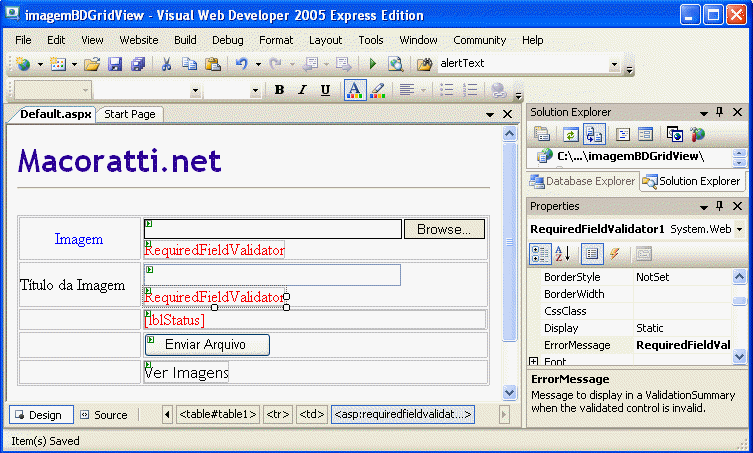
Task: Undo last action with arrow icon
Action: click(x=242, y=64)
